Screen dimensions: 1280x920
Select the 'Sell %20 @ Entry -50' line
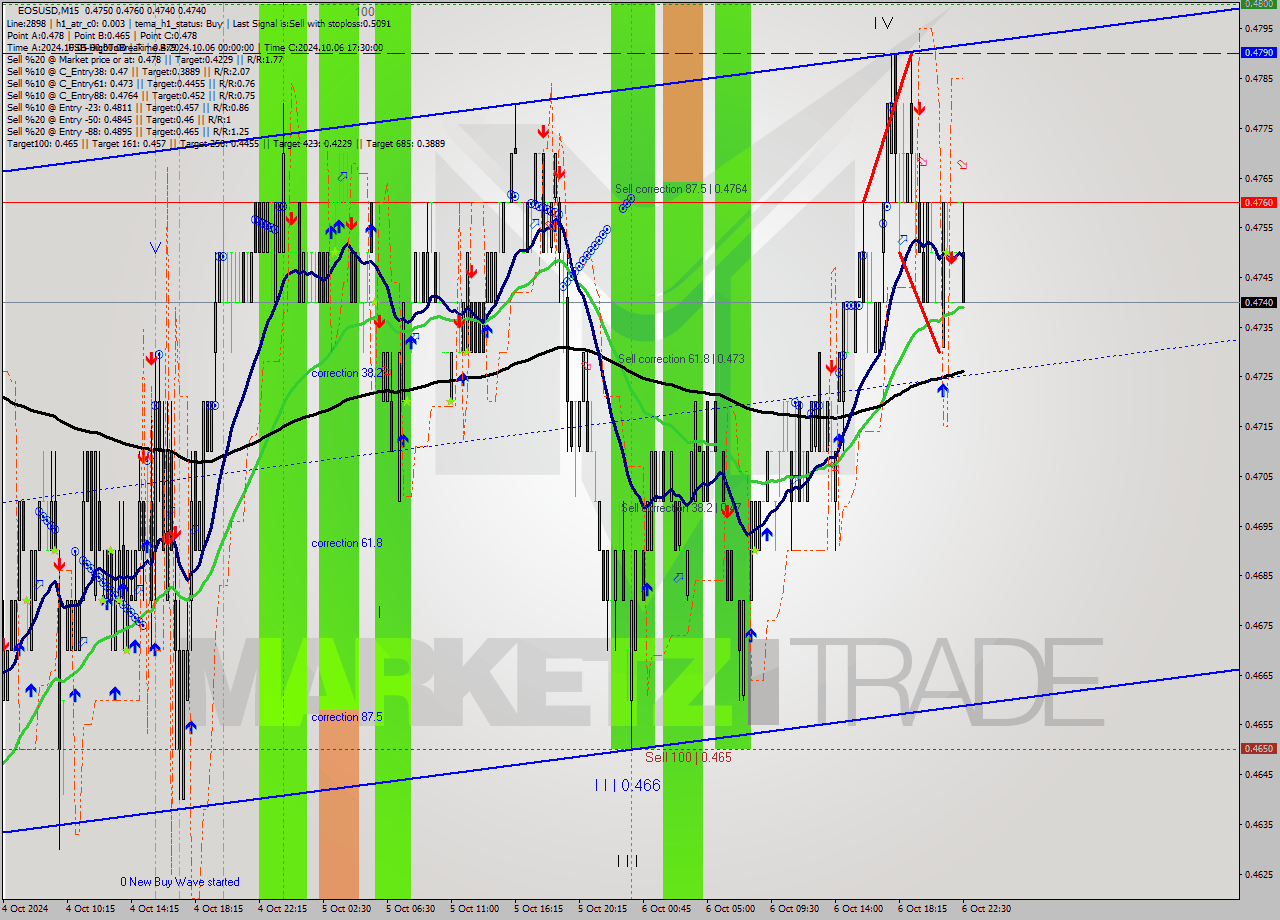click(x=119, y=119)
